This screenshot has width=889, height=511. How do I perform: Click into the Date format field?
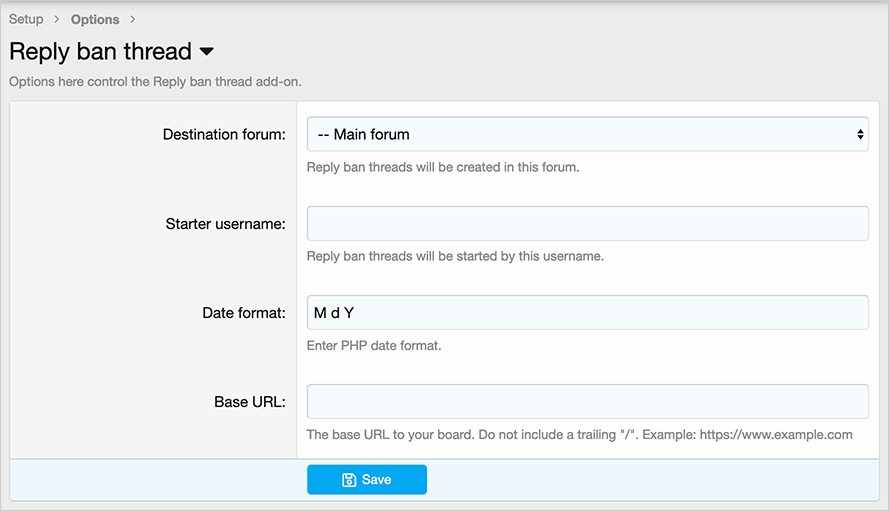pos(587,313)
